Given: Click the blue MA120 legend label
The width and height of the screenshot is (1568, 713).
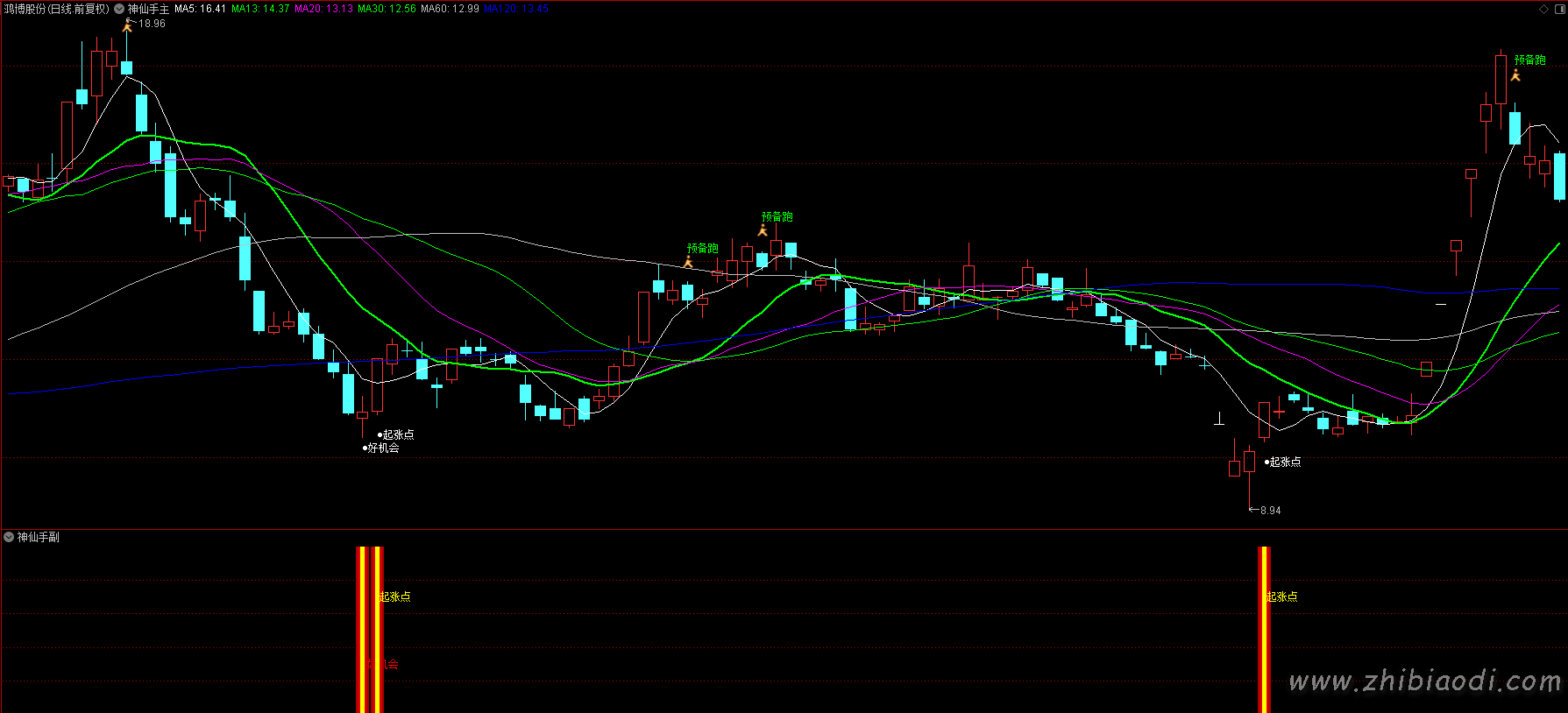Looking at the screenshot, I should click(516, 9).
